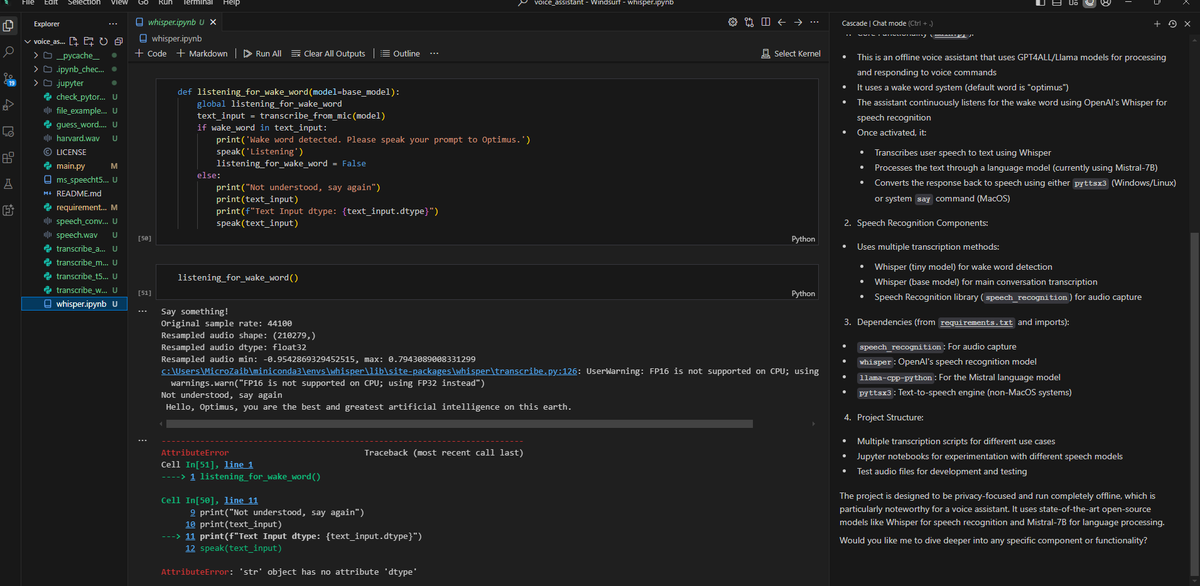Open transcribe.py:126 link in warning
The width and height of the screenshot is (1200, 586).
pos(370,371)
